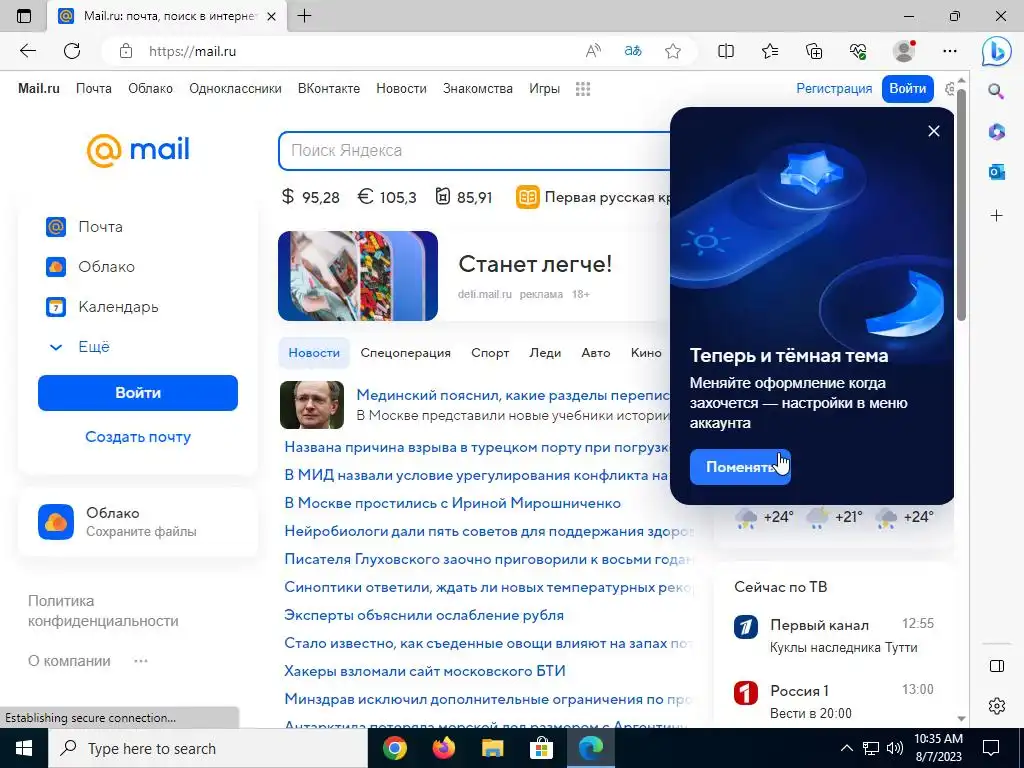Click Поменять button in theme popup
Image resolution: width=1024 pixels, height=768 pixels.
[740, 467]
